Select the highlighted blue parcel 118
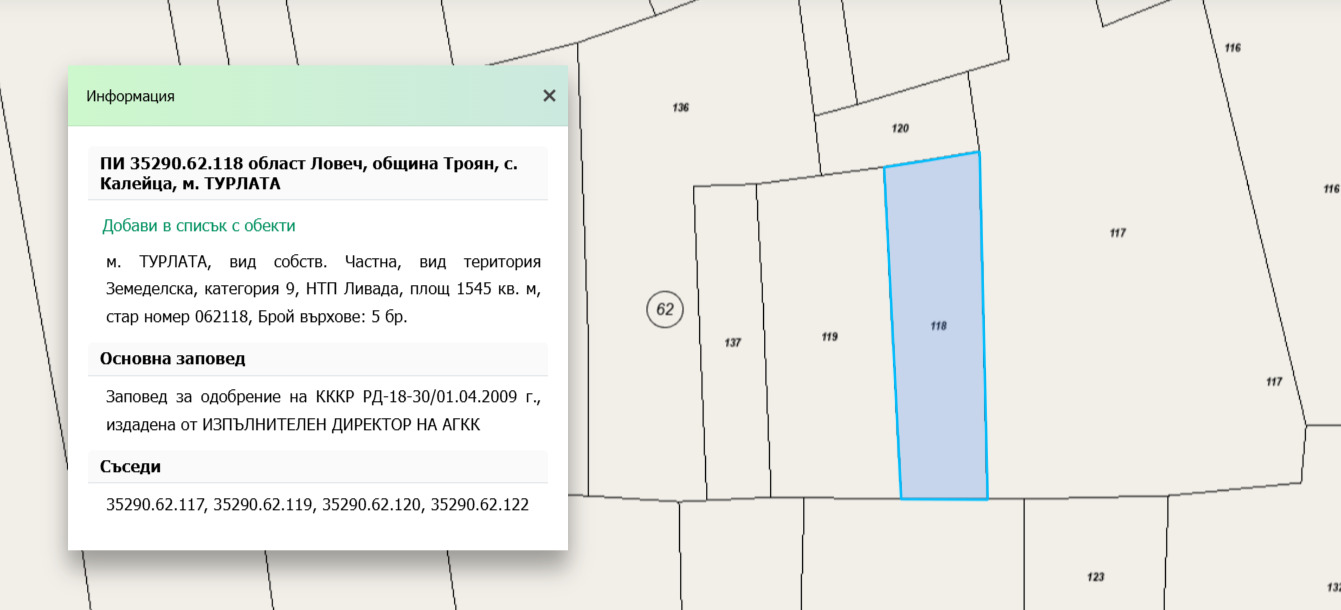Image resolution: width=1341 pixels, height=610 pixels. point(937,326)
